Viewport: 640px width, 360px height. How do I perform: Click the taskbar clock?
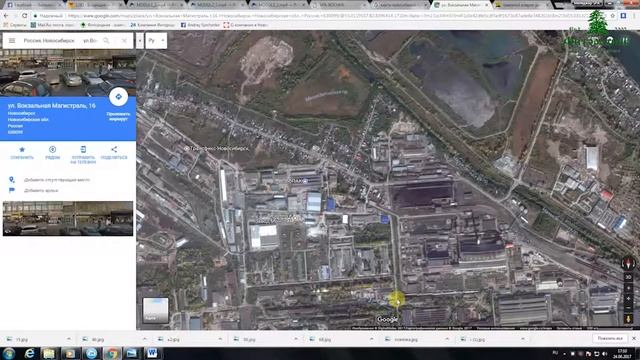tap(622, 353)
